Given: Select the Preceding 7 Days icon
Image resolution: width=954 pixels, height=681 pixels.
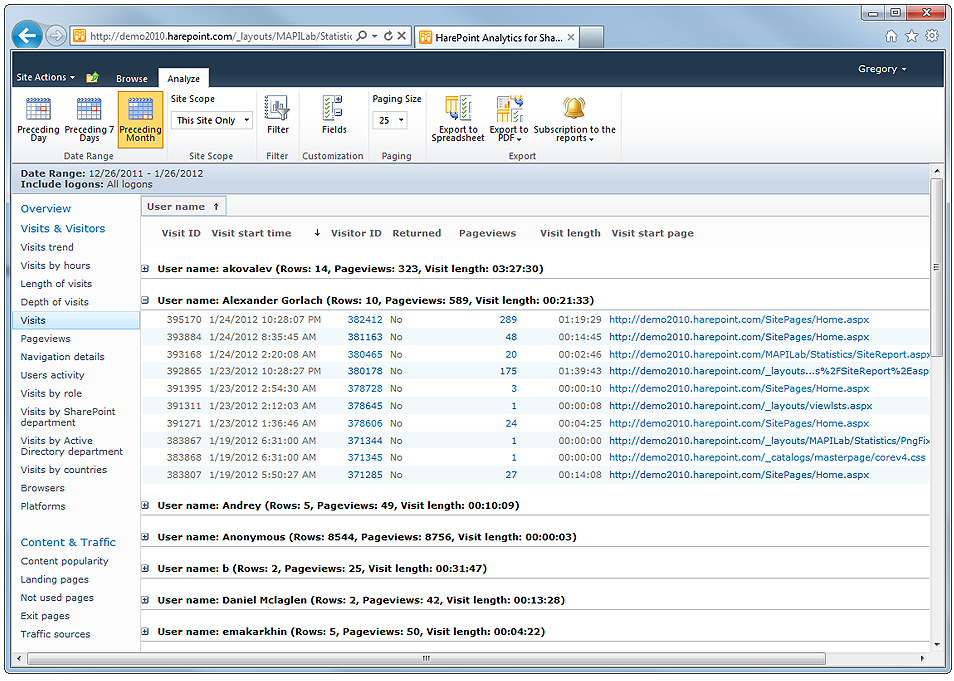Looking at the screenshot, I should (89, 119).
